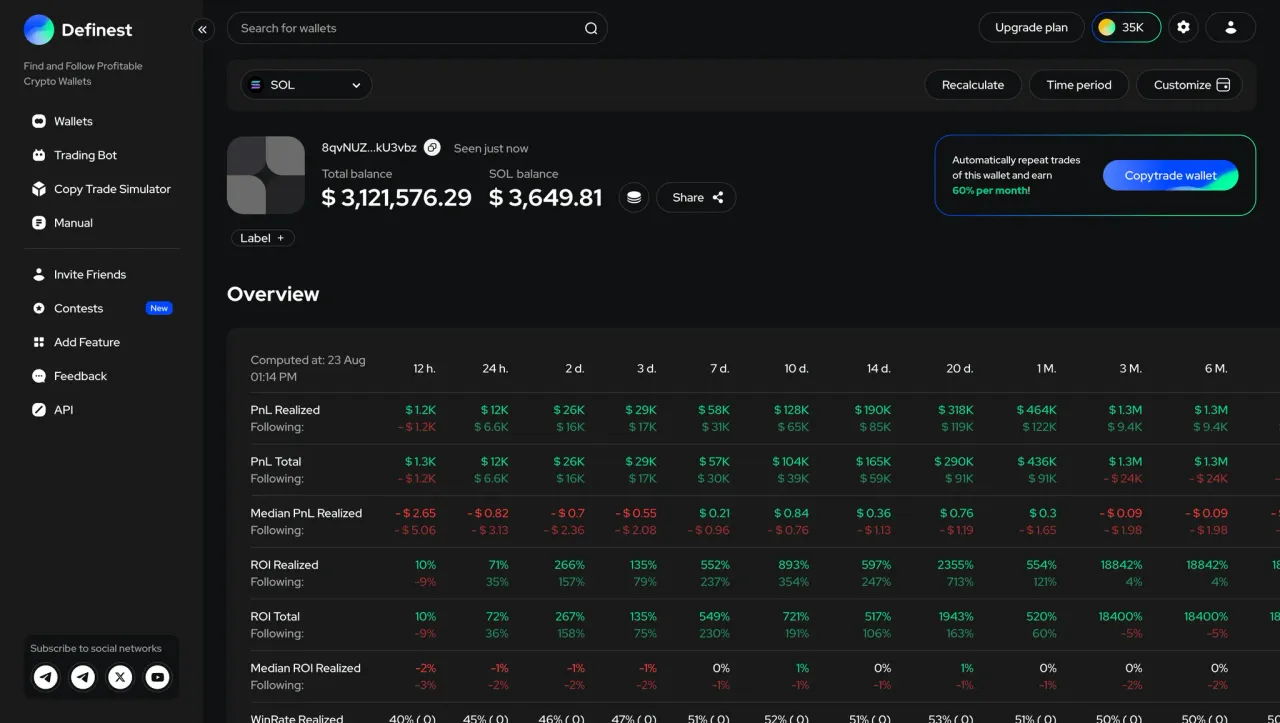Viewport: 1280px width, 723px height.
Task: Add a Label to the wallet
Action: (x=262, y=238)
